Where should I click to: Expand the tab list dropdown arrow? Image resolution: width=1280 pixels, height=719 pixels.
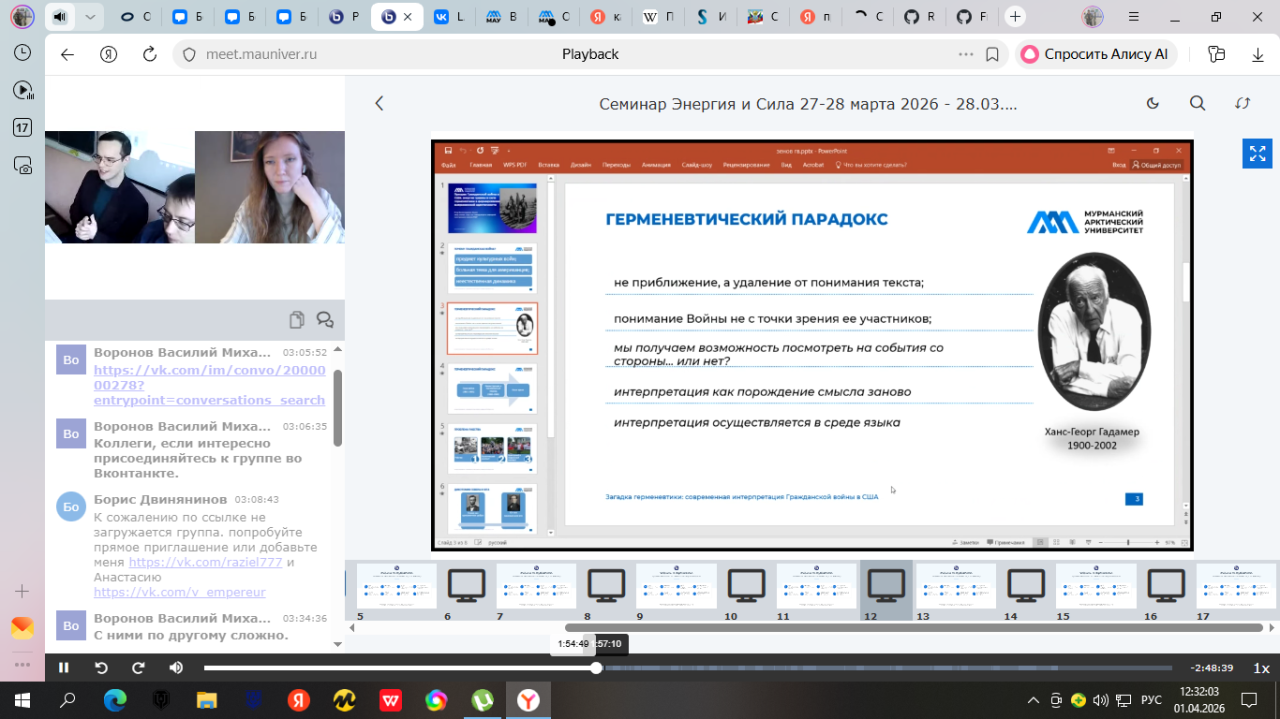tap(91, 17)
